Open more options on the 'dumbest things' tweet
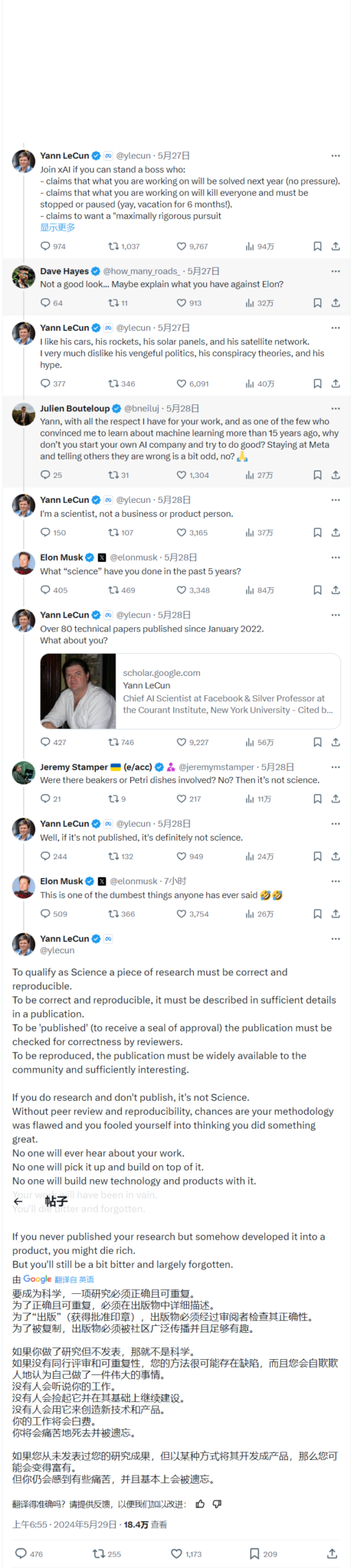Screen dimensions: 354x1568 point(336,881)
